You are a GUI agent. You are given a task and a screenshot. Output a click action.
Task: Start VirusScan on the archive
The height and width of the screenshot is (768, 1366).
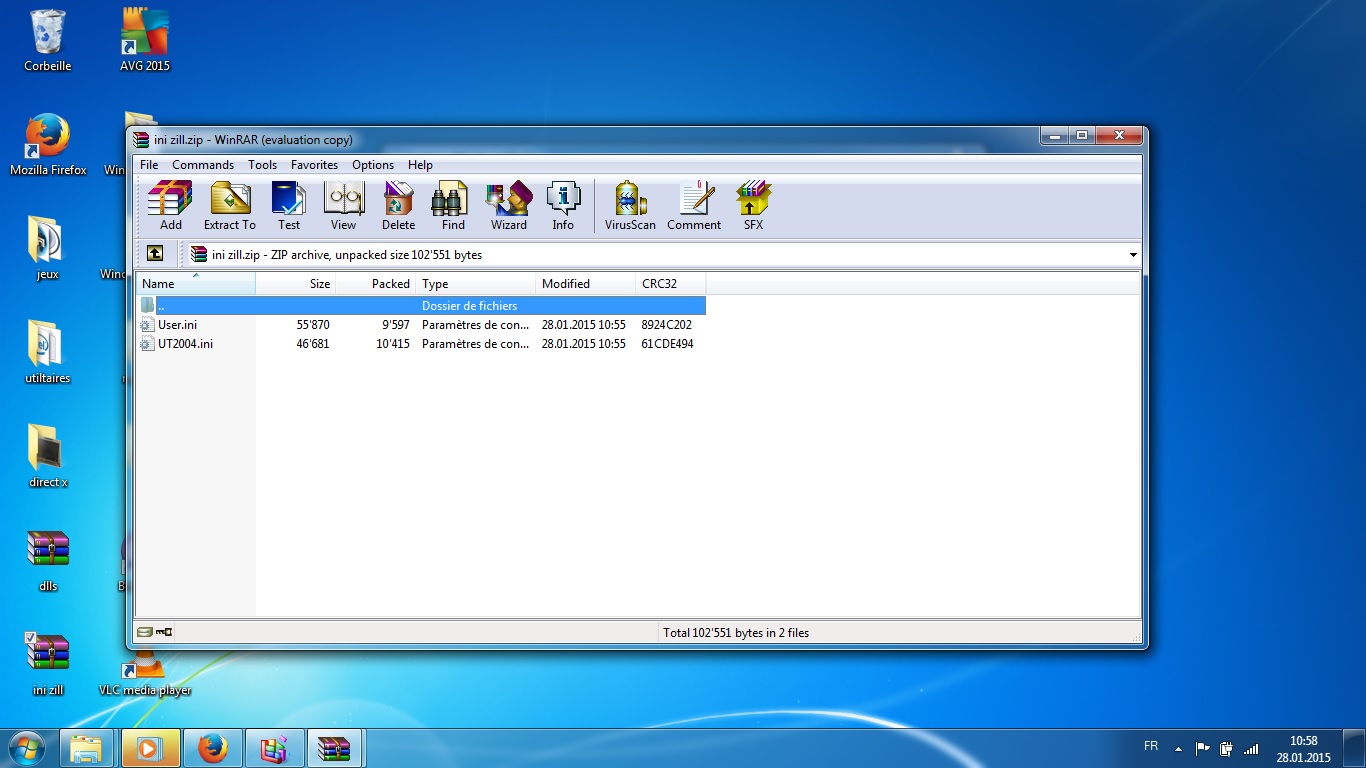[630, 205]
